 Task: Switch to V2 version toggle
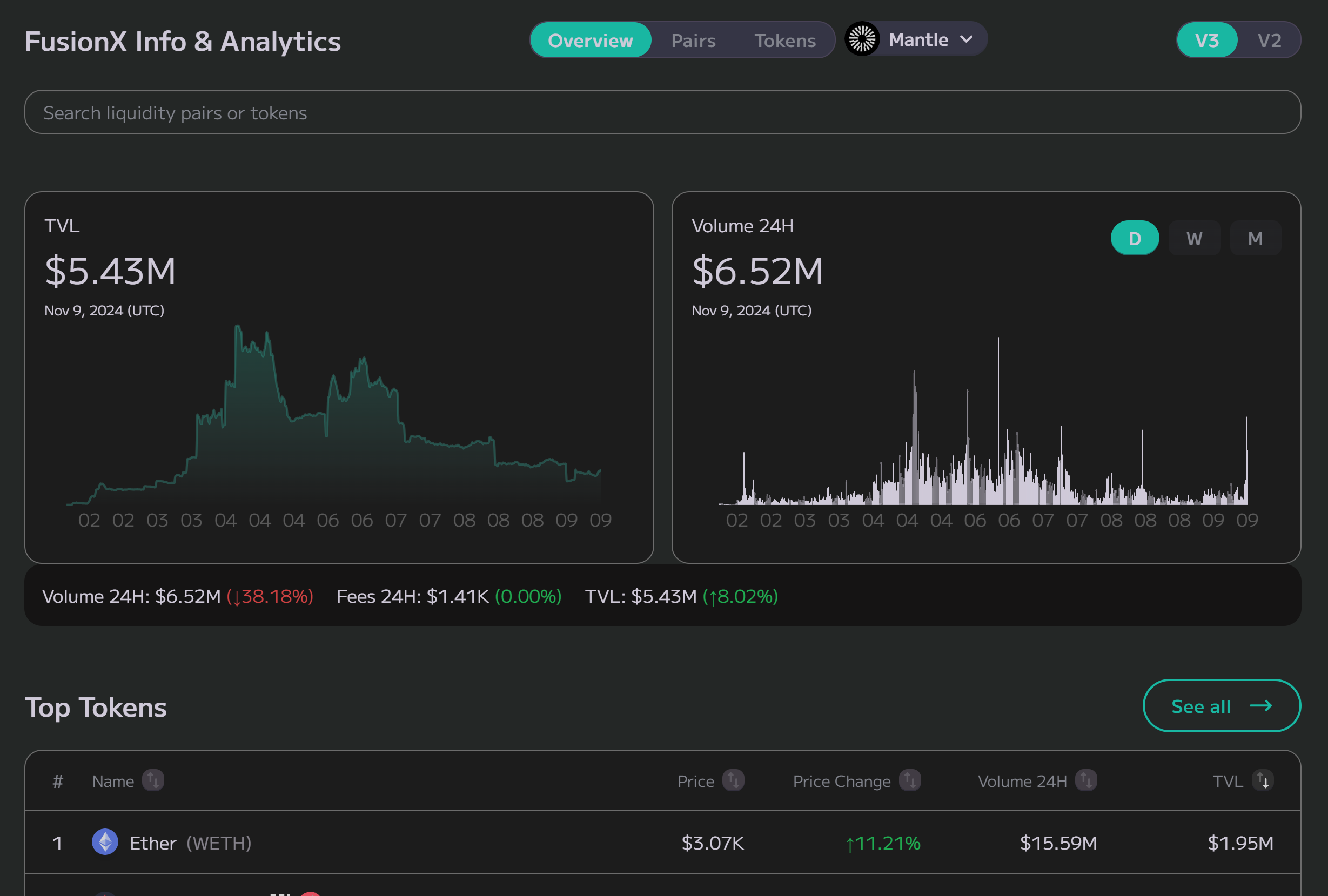[1269, 40]
